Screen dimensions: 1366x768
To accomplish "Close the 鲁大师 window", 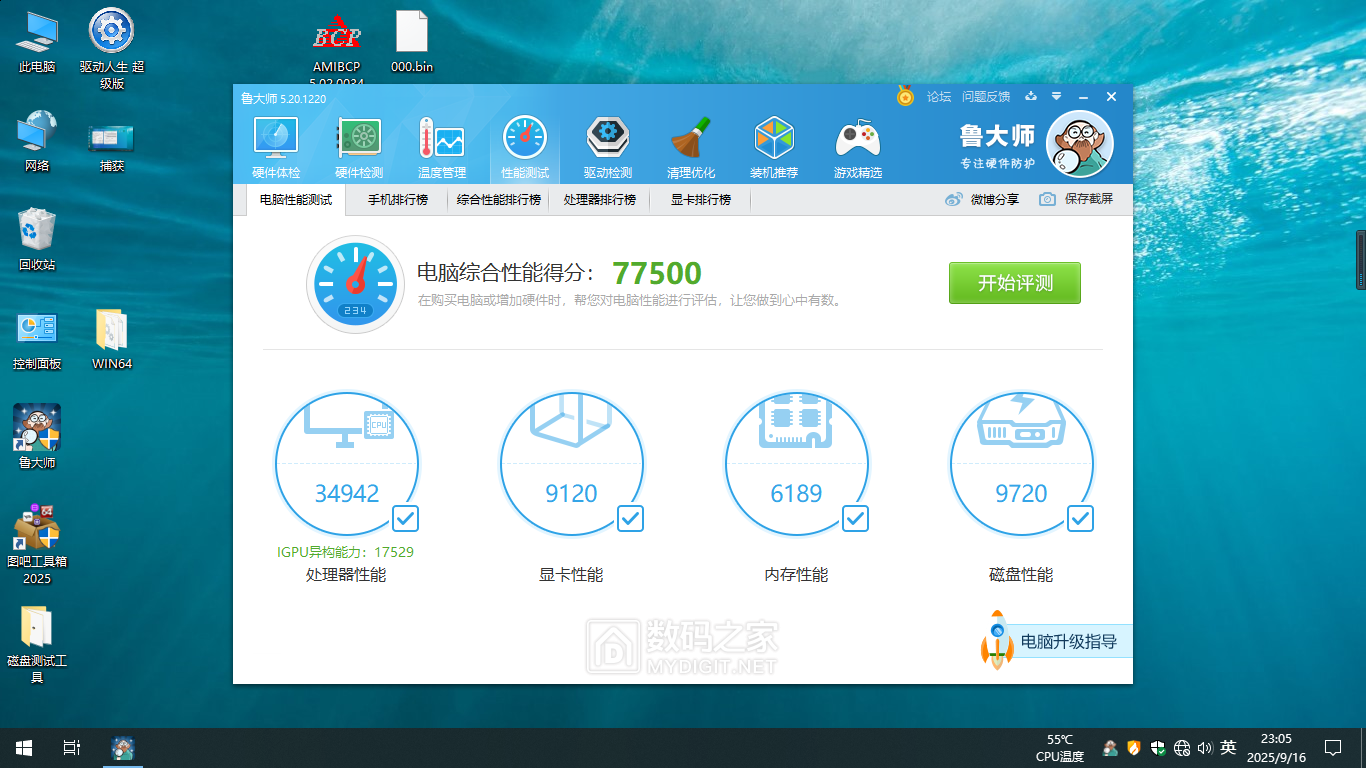I will [x=1111, y=97].
